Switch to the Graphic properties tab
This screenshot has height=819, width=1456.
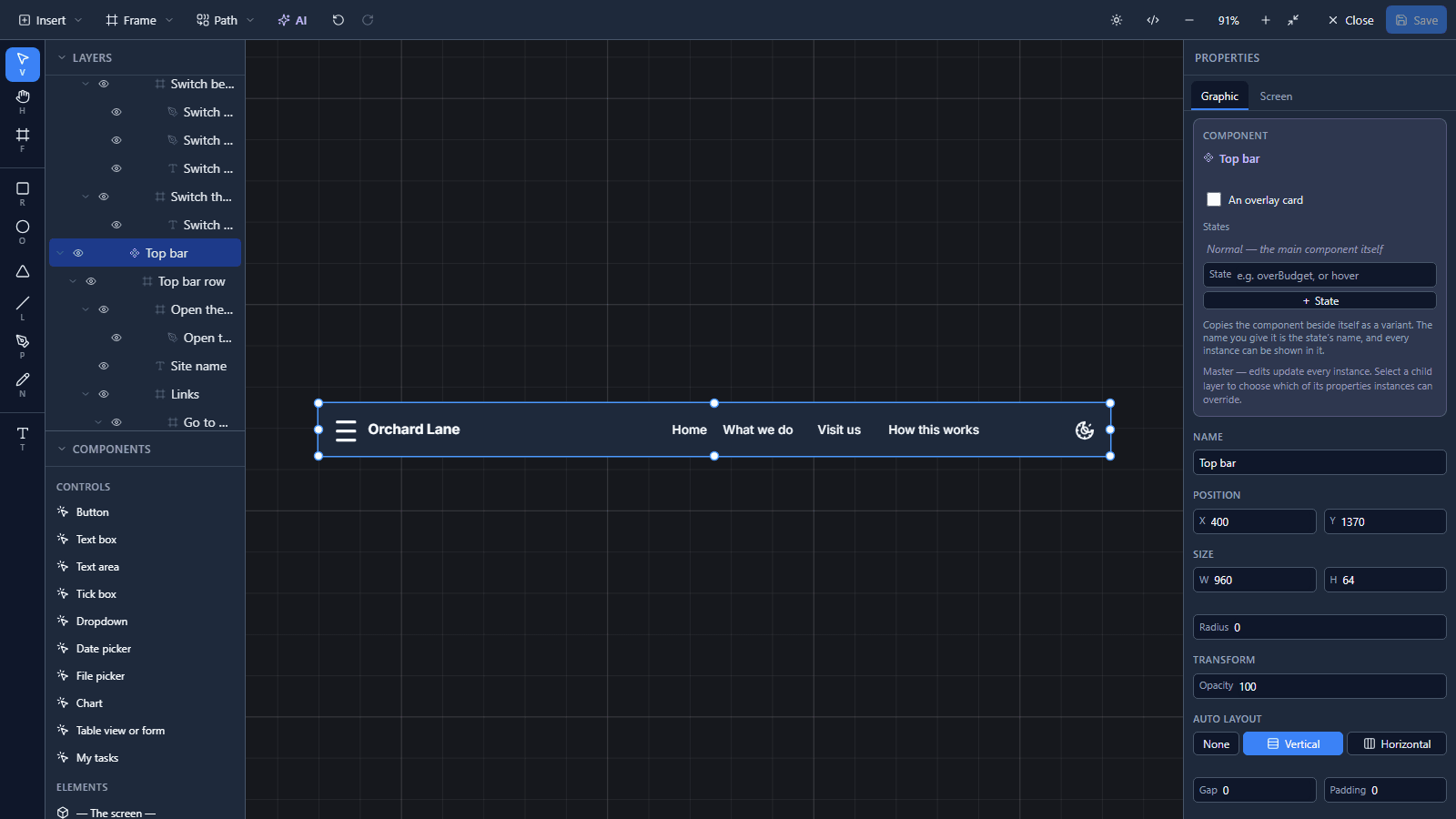(1219, 96)
